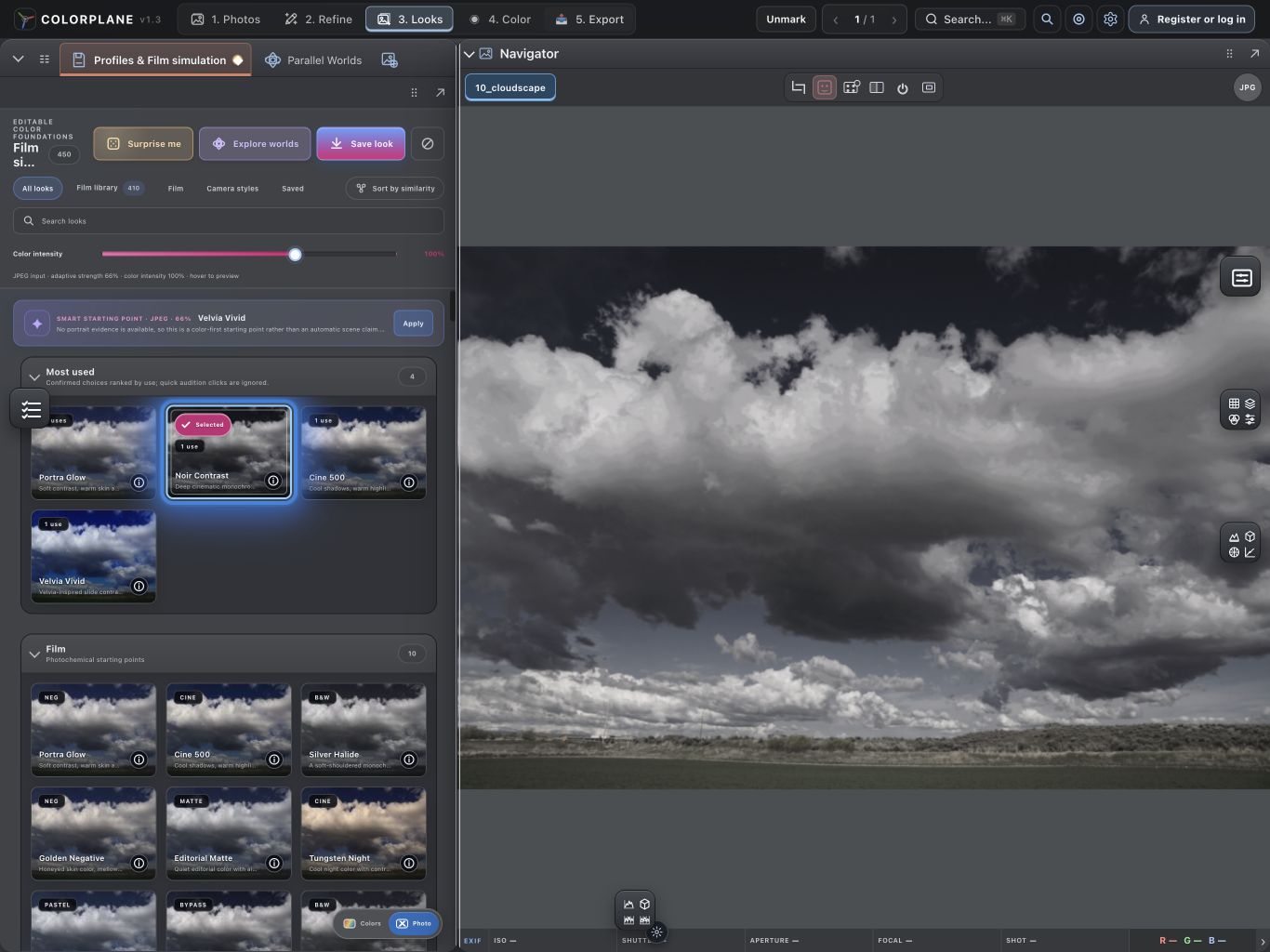Open the top bar Search box
Viewport: 1270px width, 952px height.
coord(971,20)
